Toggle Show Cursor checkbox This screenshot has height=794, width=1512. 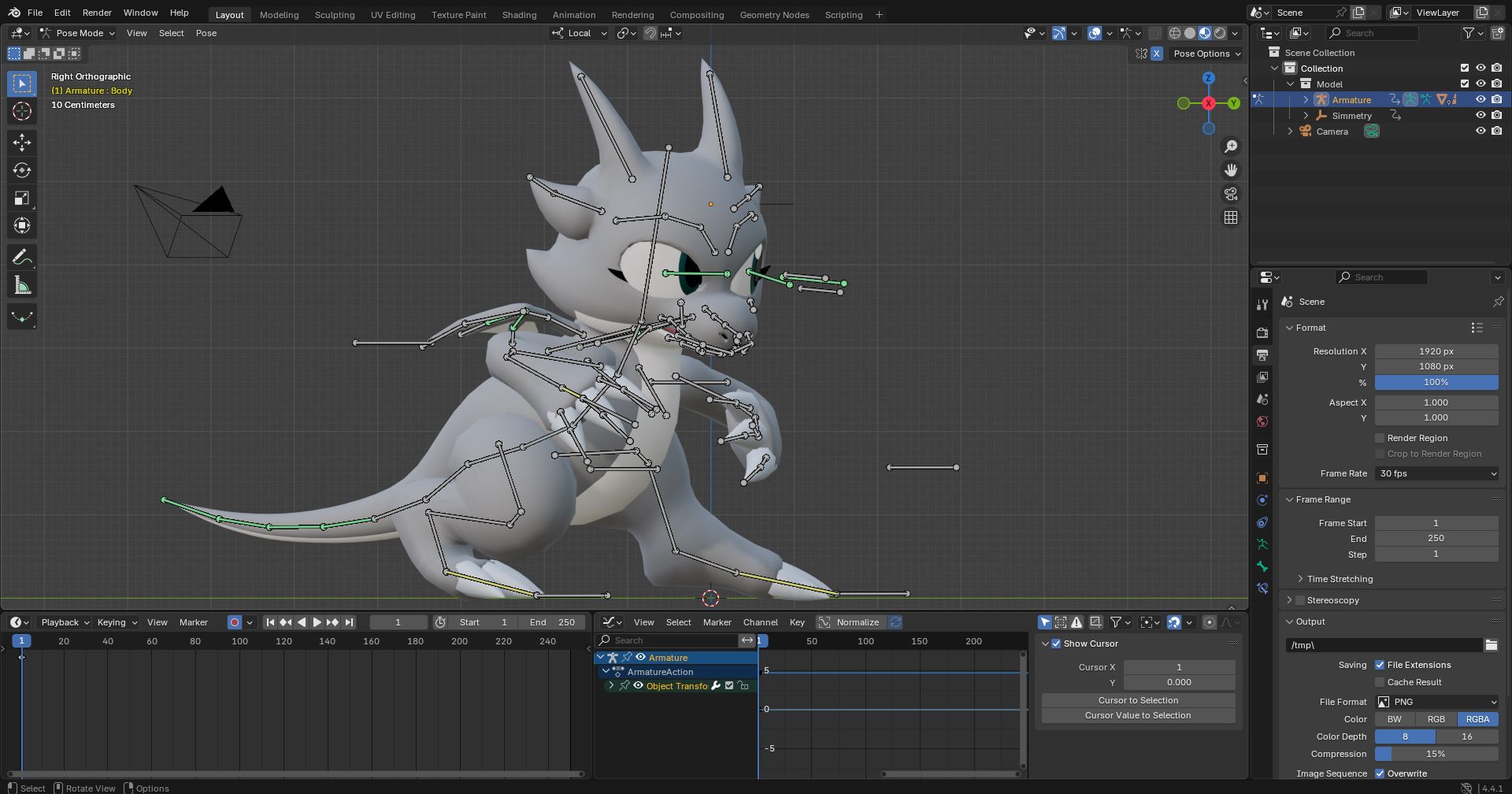(x=1056, y=644)
